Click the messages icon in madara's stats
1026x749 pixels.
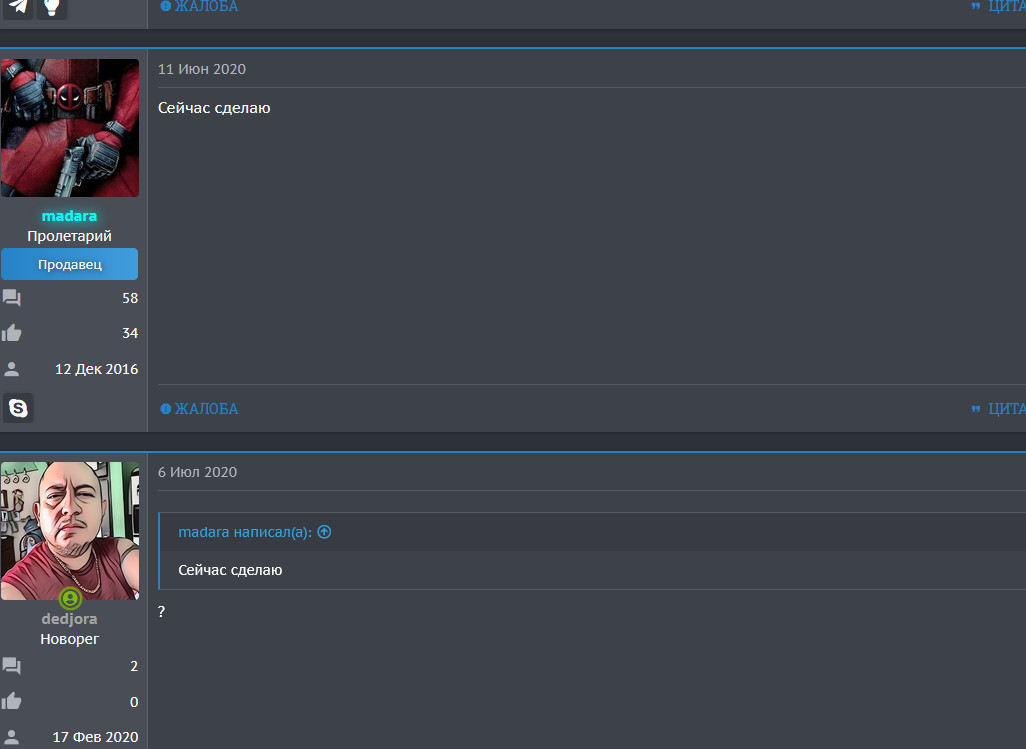pyautogui.click(x=12, y=298)
